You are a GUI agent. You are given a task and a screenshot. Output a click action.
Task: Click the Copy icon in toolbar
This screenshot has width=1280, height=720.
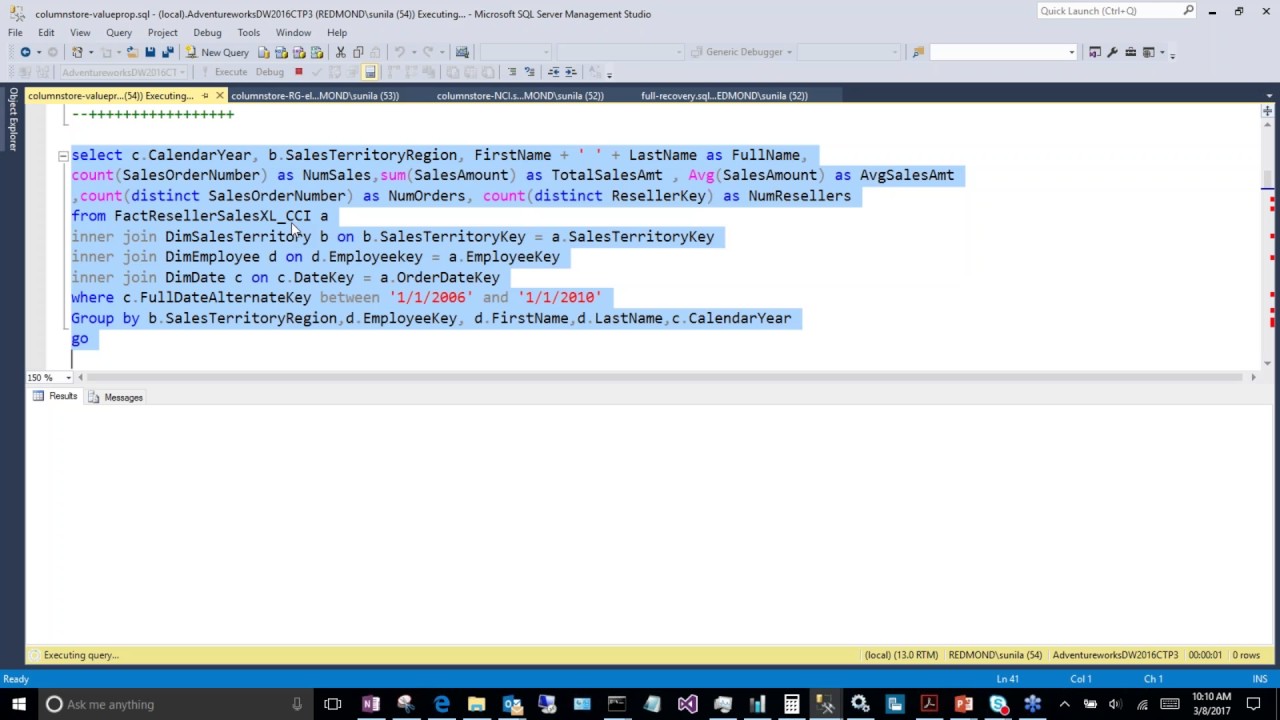click(358, 52)
